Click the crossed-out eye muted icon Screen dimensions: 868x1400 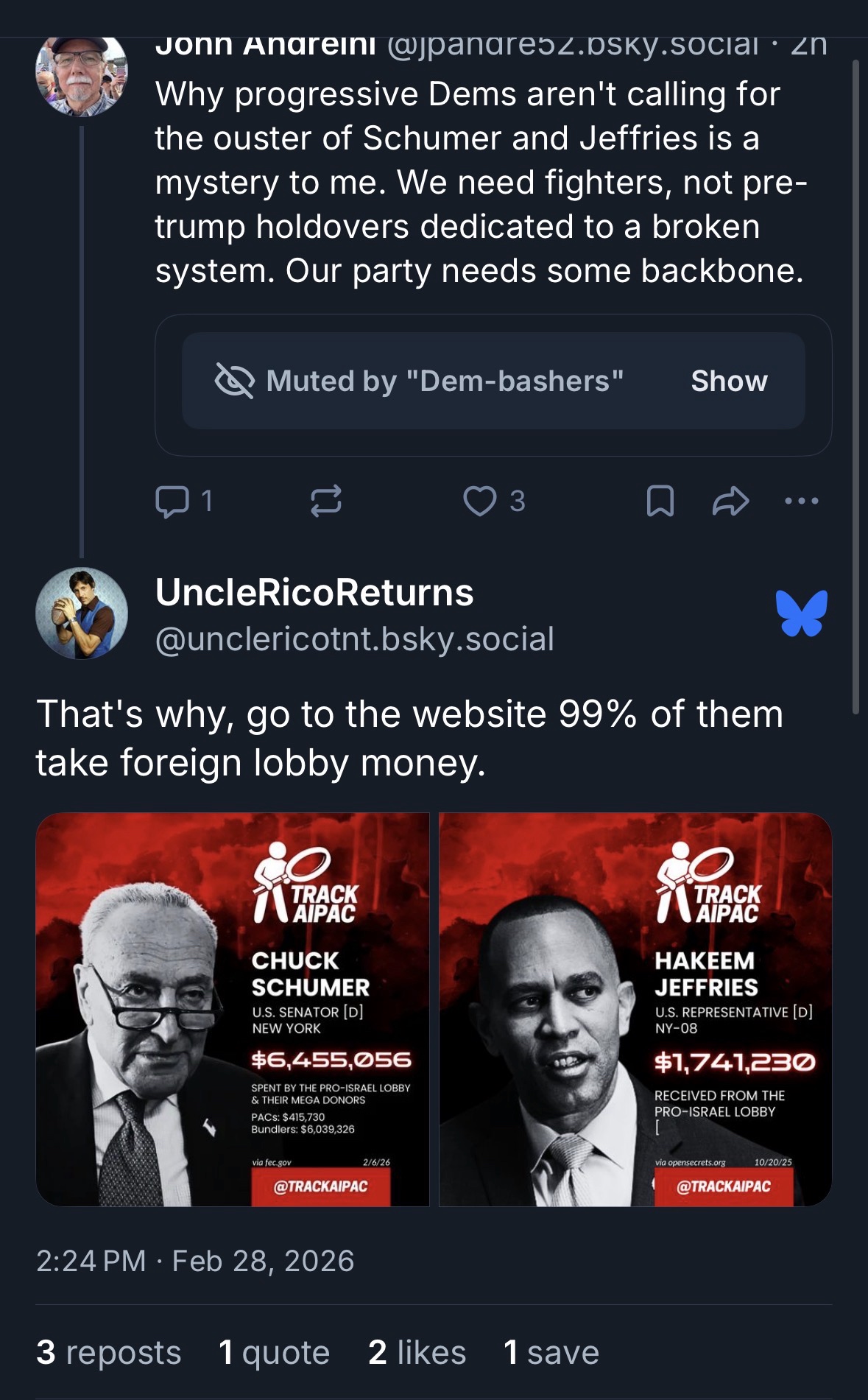[234, 381]
